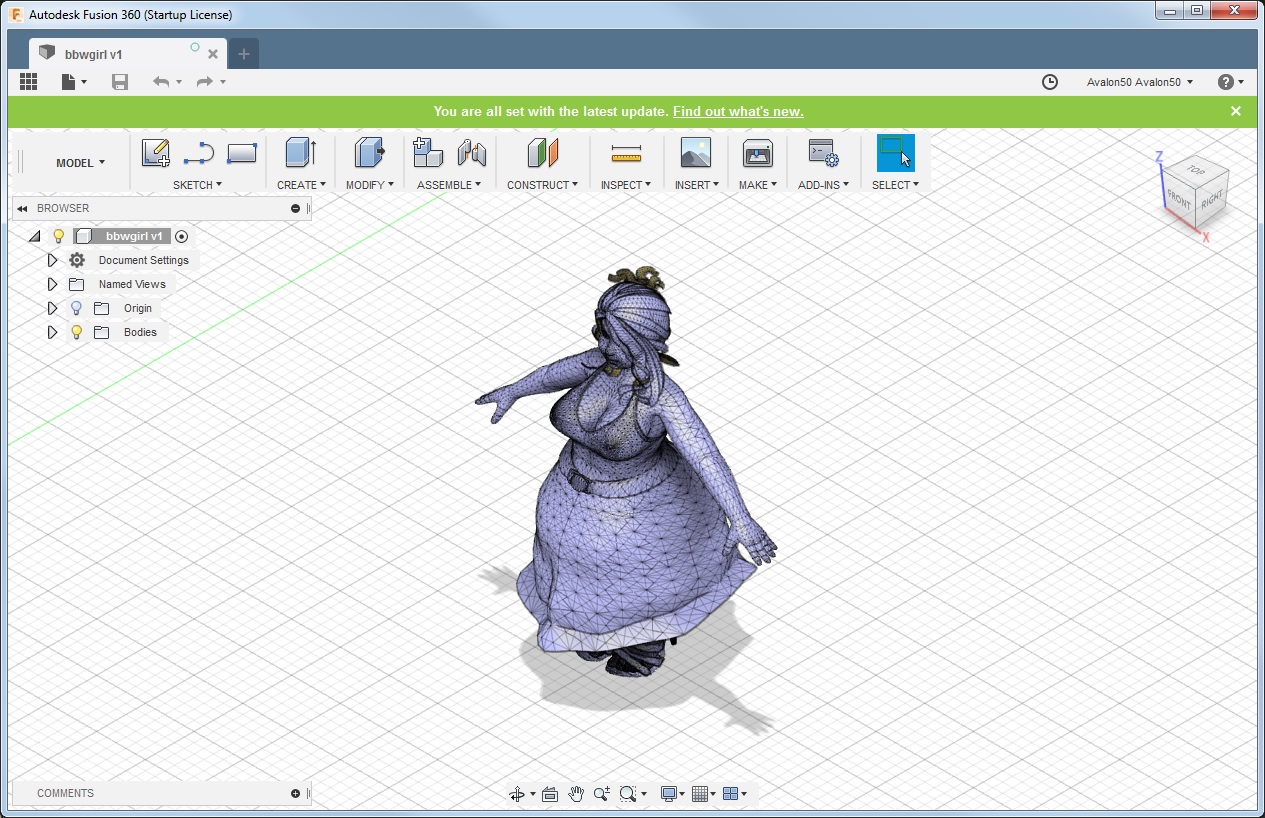This screenshot has width=1265, height=818.
Task: Open the data panel grid icon
Action: click(28, 82)
